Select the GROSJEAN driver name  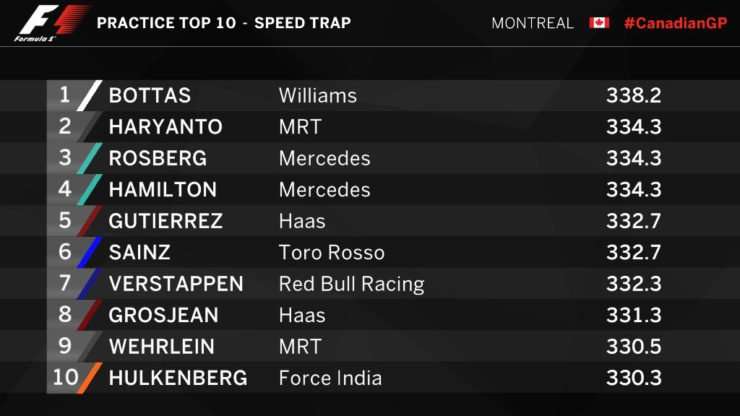tap(163, 315)
